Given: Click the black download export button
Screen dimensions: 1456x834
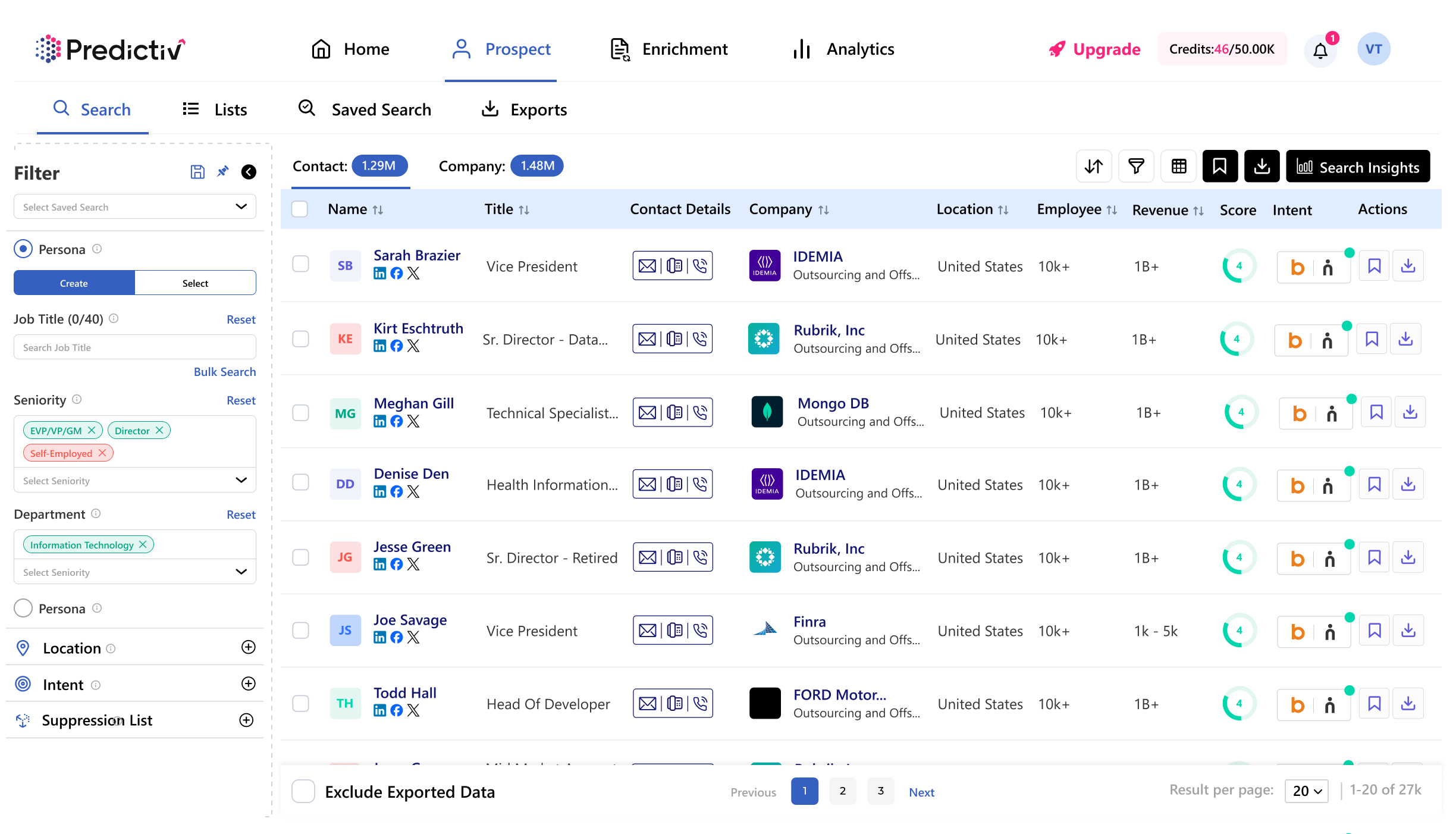Looking at the screenshot, I should (1262, 167).
